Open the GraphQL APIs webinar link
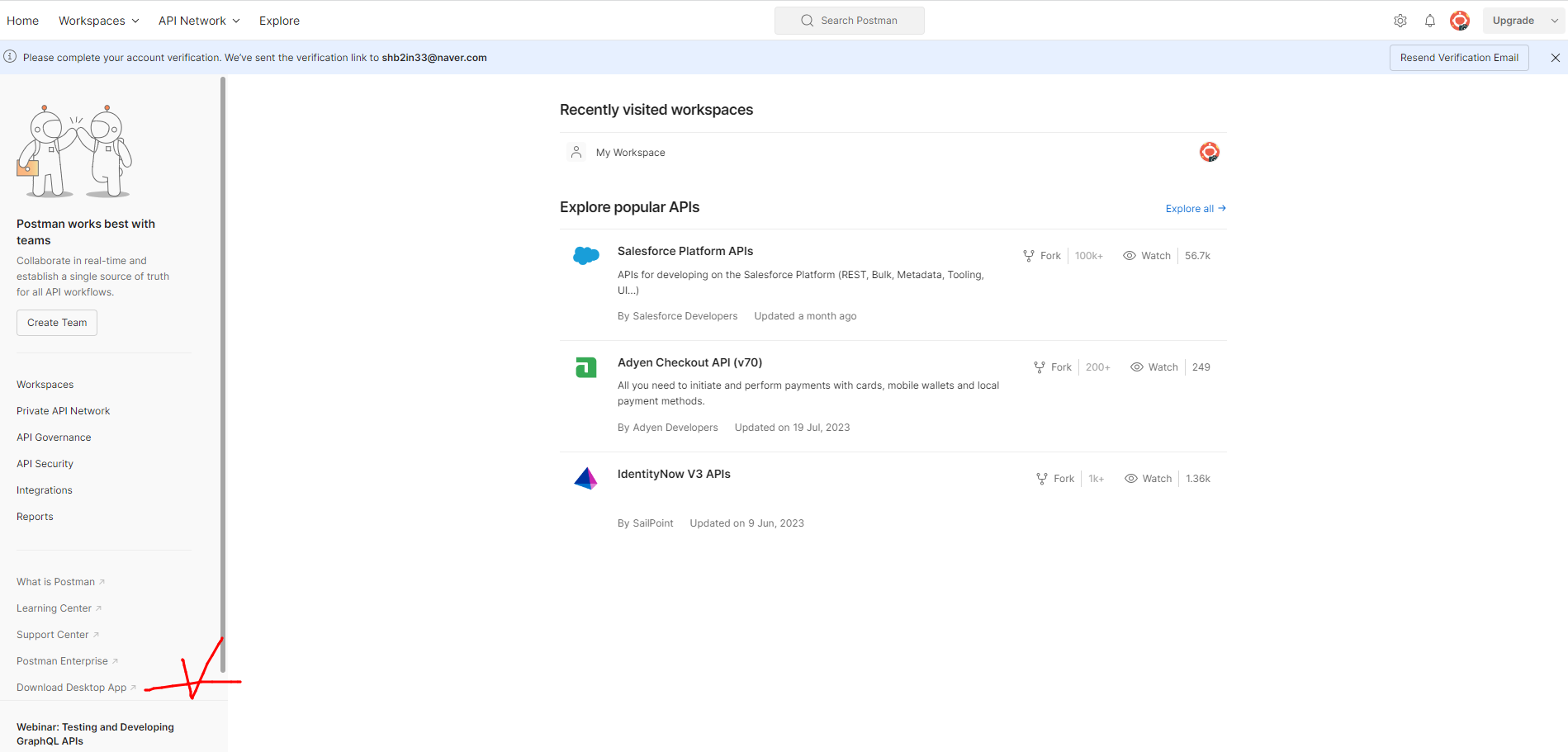This screenshot has height=752, width=1568. [95, 734]
